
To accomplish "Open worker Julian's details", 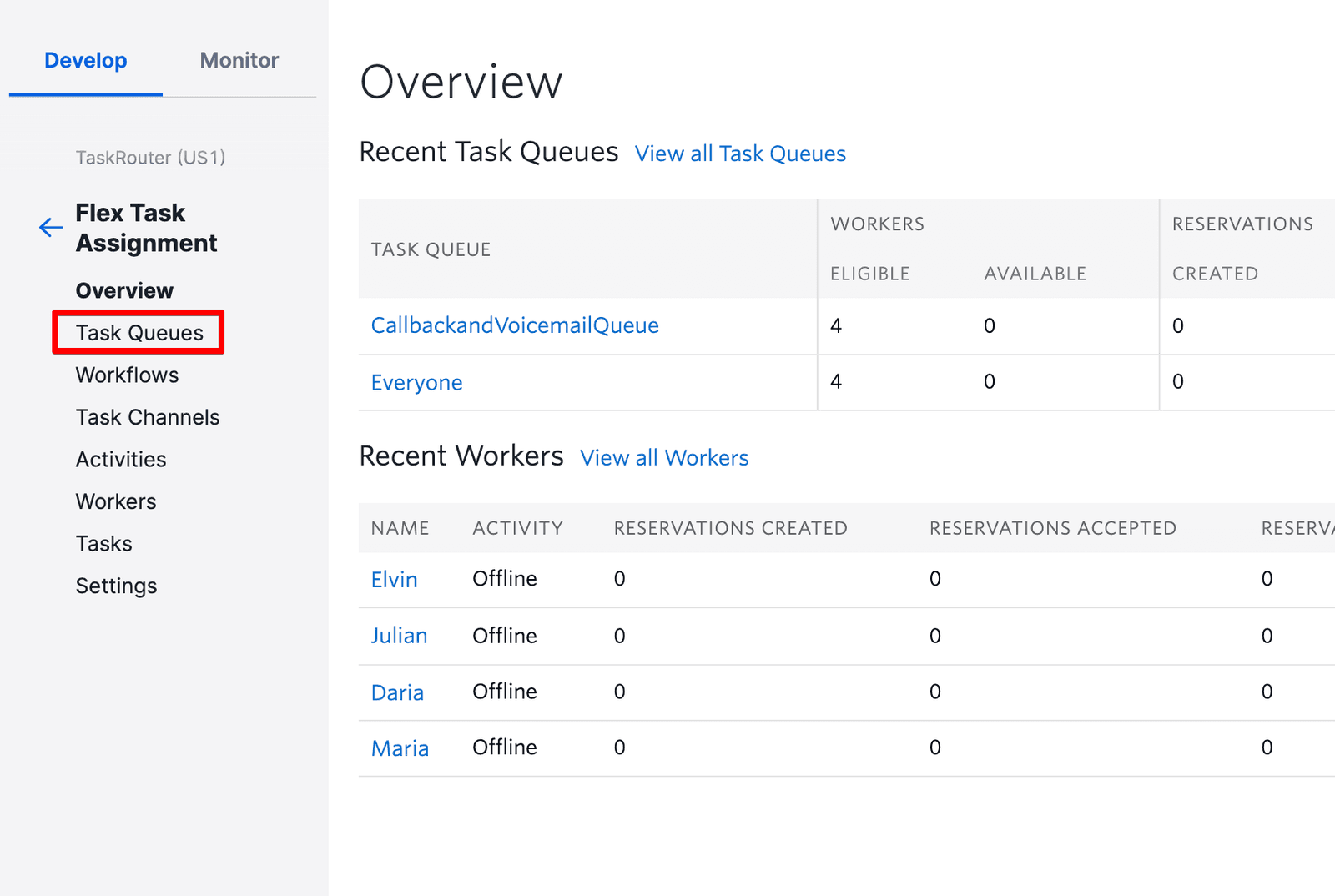I will tap(400, 635).
